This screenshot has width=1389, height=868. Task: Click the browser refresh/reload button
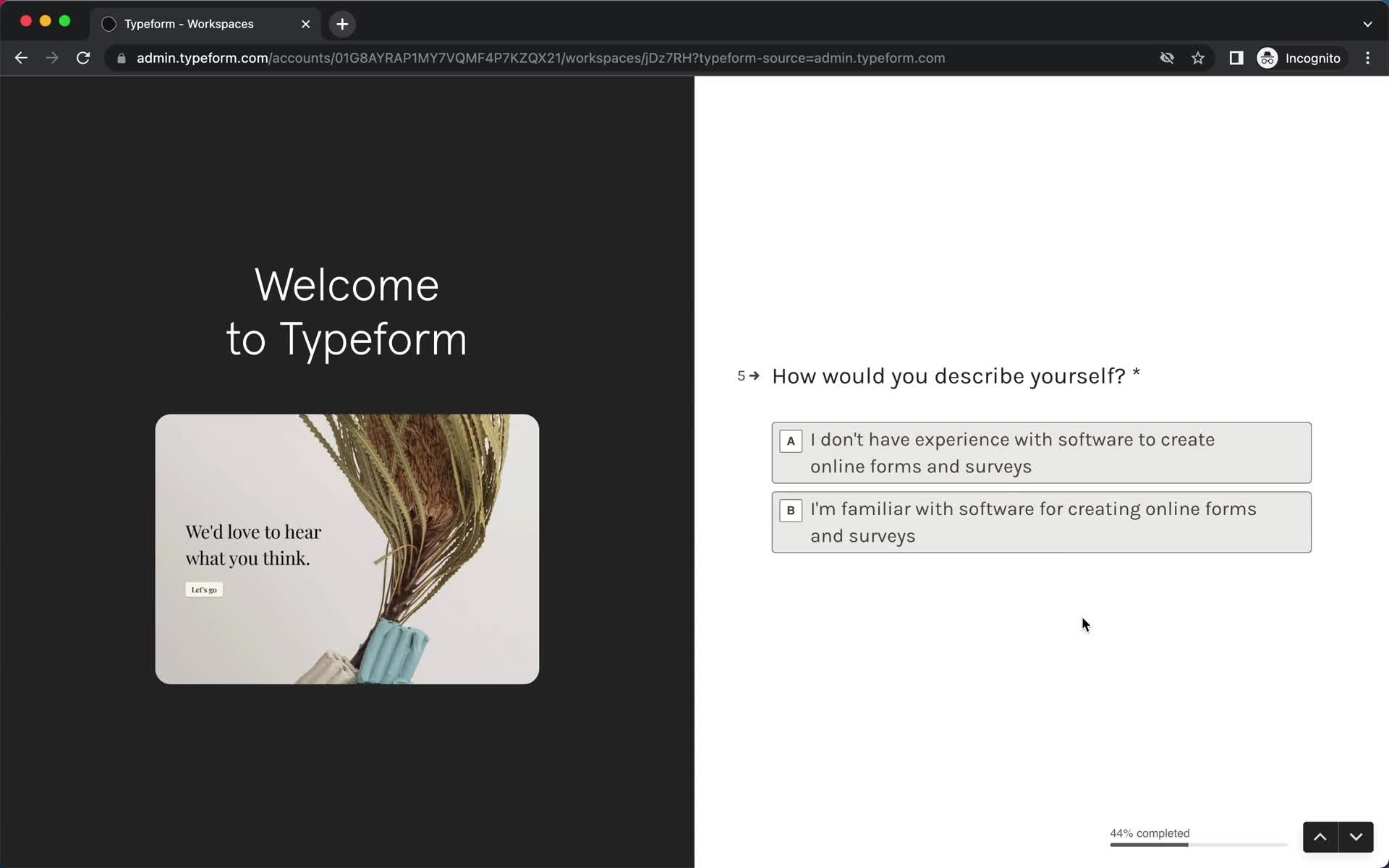[x=84, y=58]
